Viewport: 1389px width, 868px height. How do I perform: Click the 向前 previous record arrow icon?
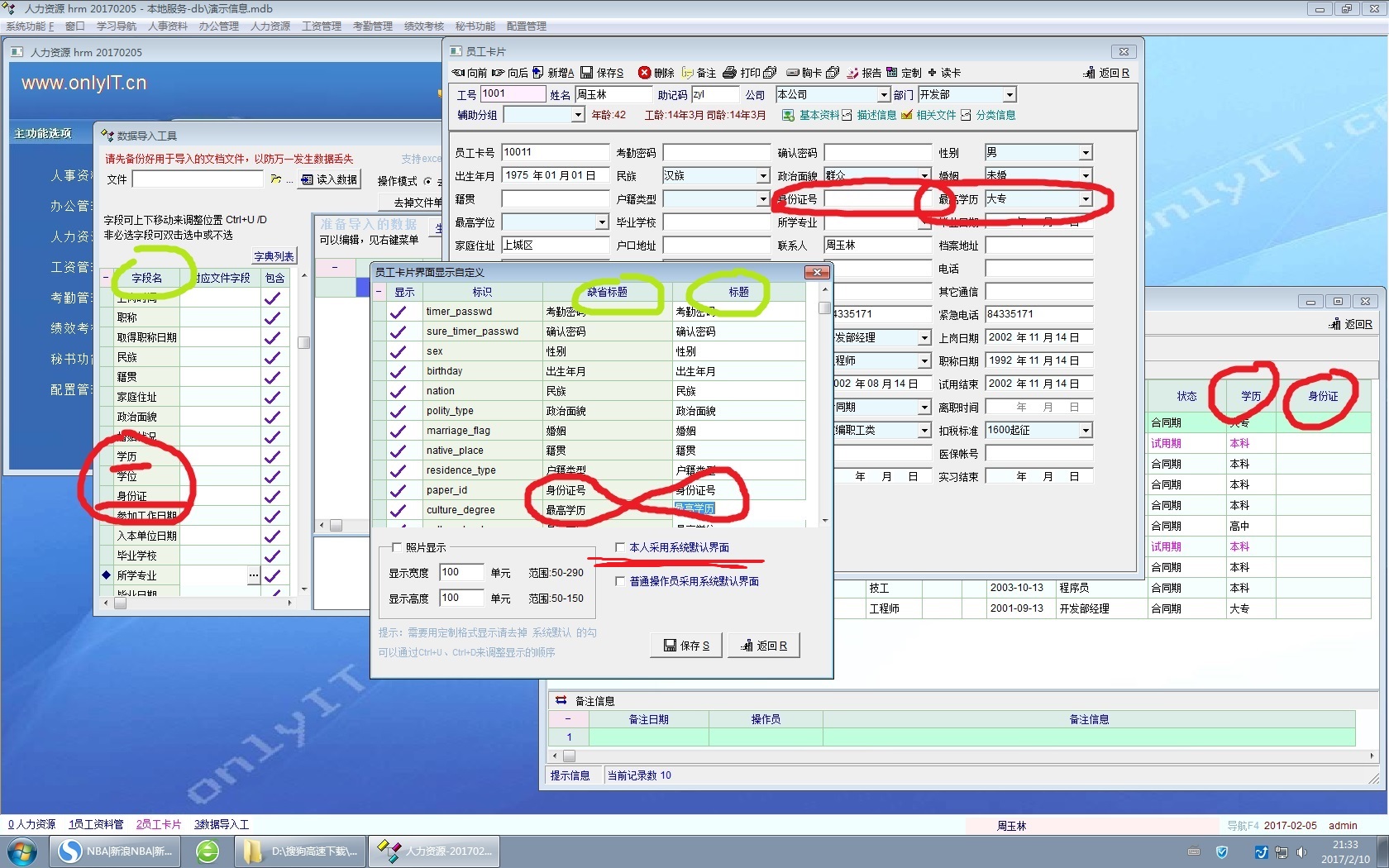459,73
